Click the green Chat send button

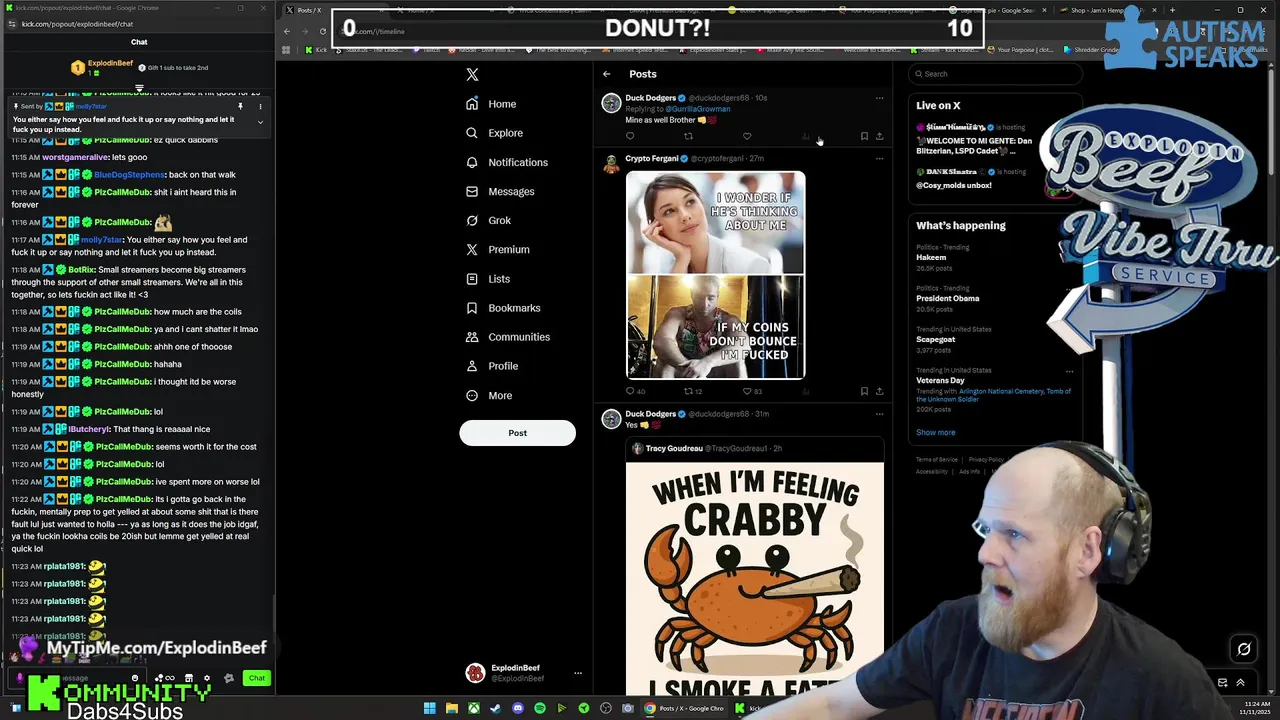pyautogui.click(x=257, y=678)
